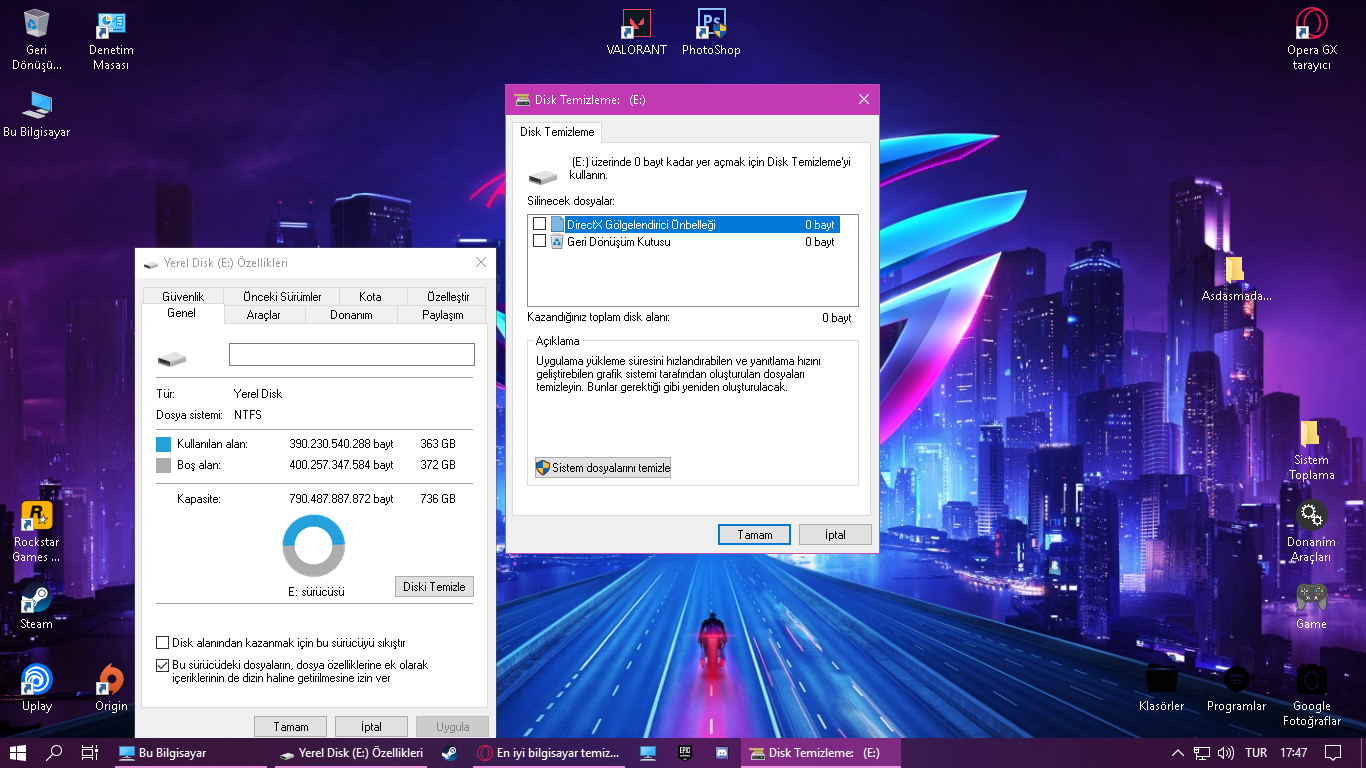Launch Rockstar Games from the desktop
The height and width of the screenshot is (768, 1366).
click(x=37, y=532)
